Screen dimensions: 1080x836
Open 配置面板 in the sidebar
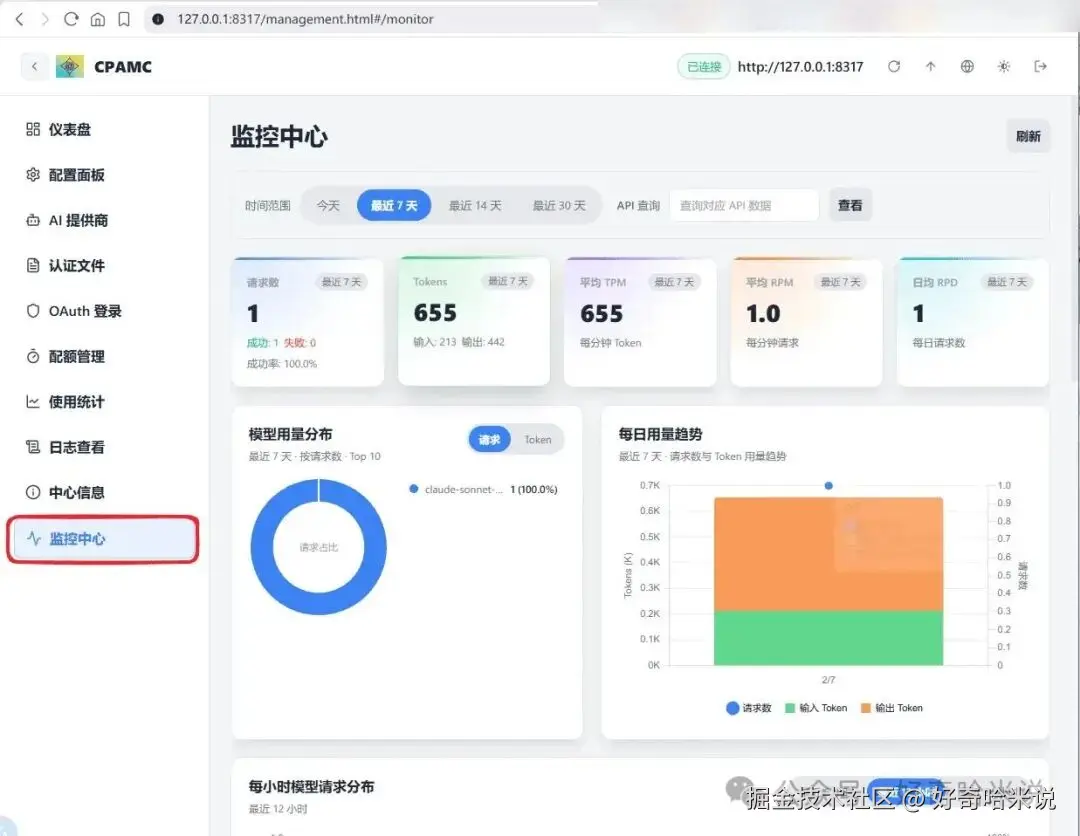[103, 175]
